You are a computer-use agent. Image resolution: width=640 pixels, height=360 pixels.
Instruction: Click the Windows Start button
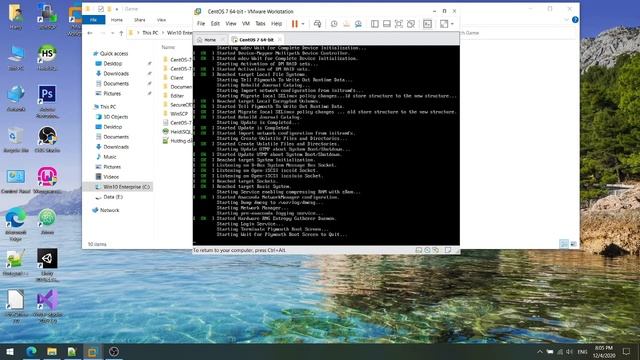(10, 351)
